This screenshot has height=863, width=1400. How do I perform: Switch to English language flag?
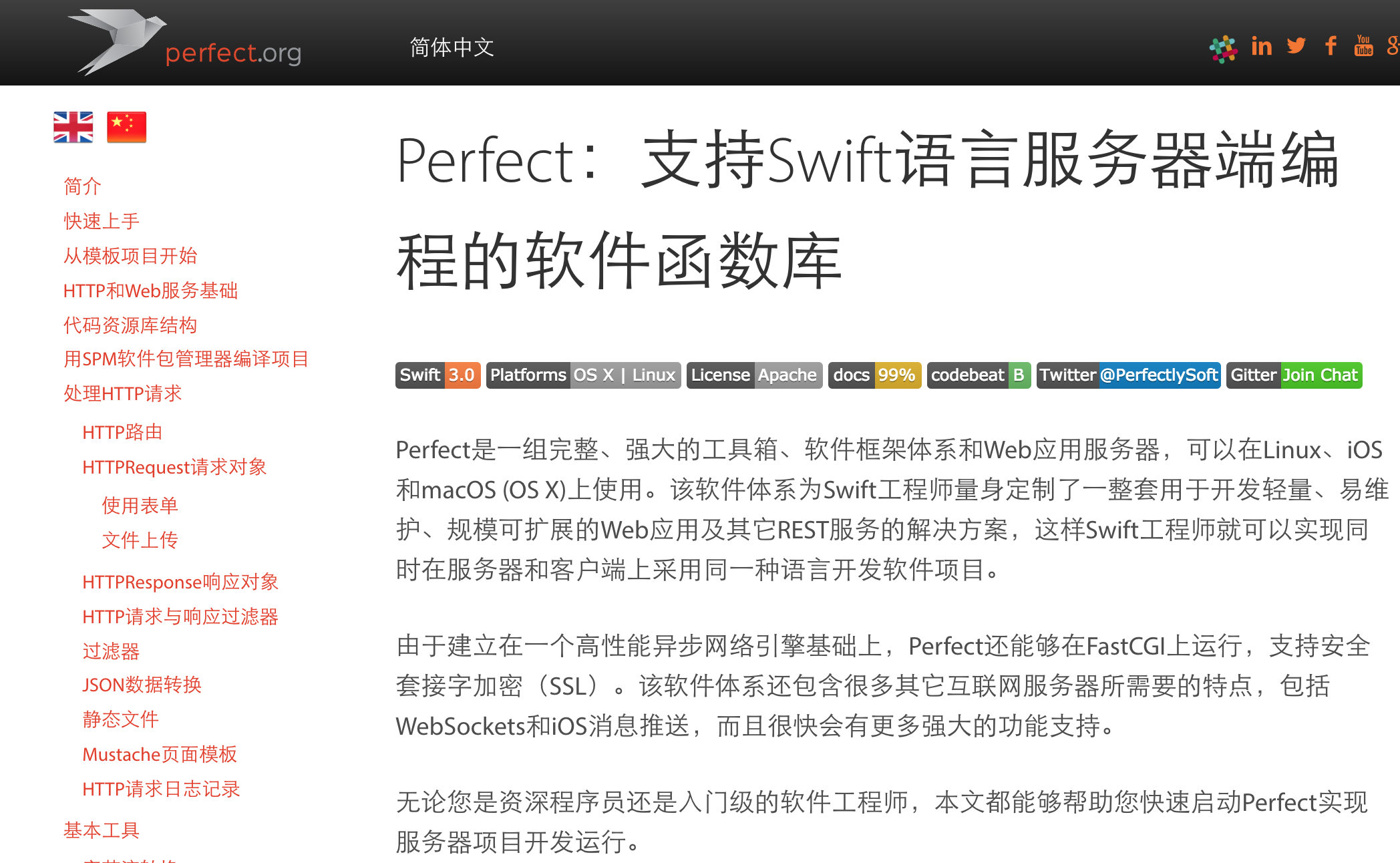coord(75,127)
